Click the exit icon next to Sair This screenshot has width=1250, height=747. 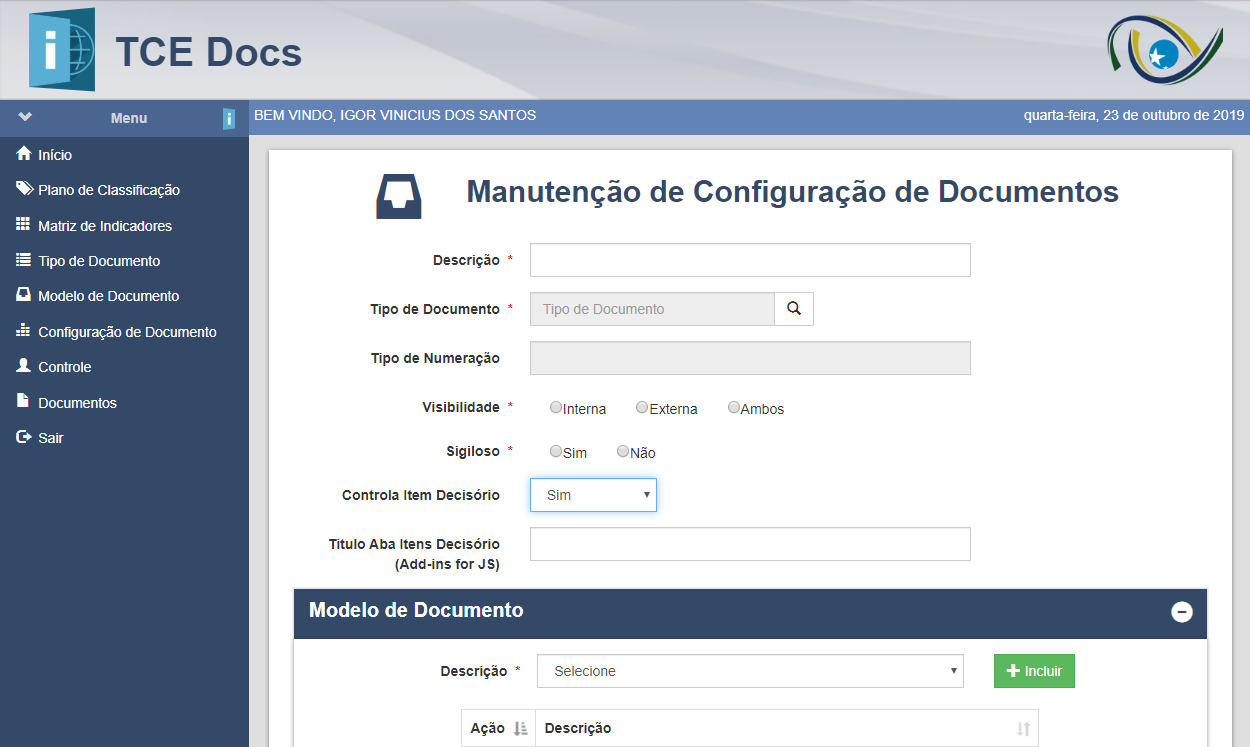(x=24, y=438)
